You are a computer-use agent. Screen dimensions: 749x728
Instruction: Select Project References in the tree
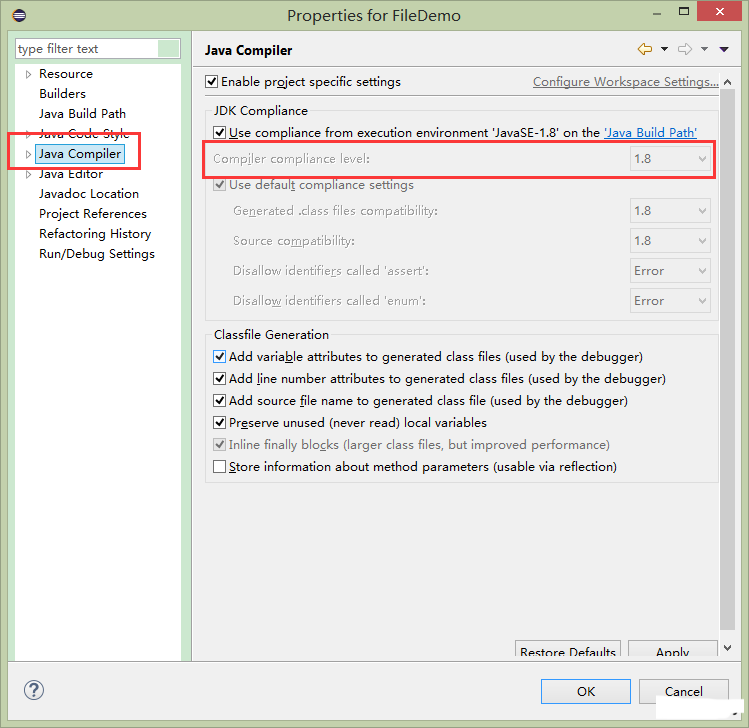point(93,214)
